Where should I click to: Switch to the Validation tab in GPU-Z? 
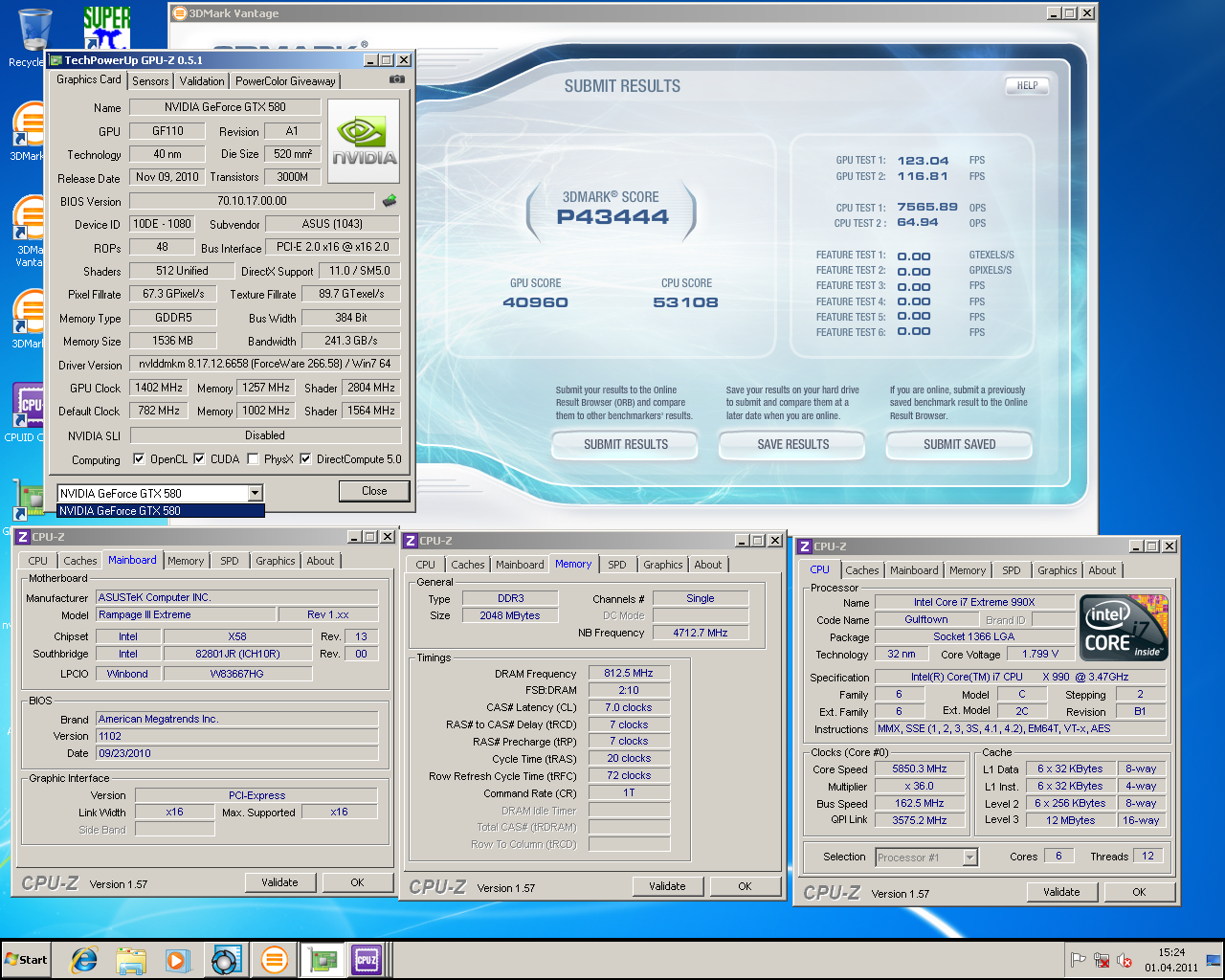click(x=202, y=81)
